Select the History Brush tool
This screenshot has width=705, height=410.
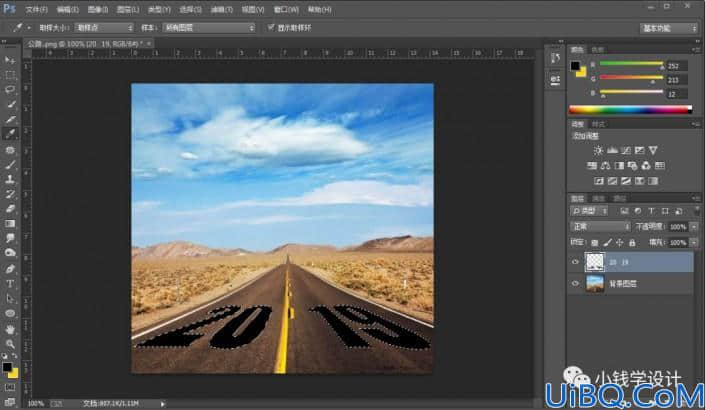10,194
